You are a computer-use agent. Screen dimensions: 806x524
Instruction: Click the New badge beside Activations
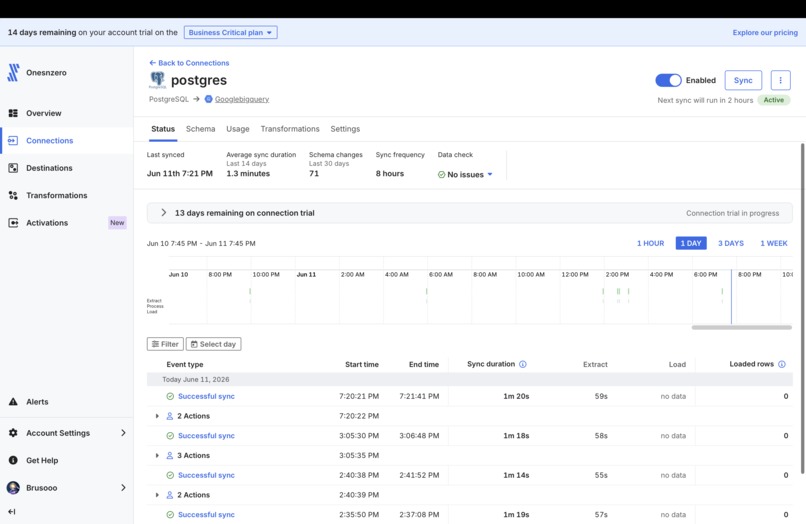(117, 223)
